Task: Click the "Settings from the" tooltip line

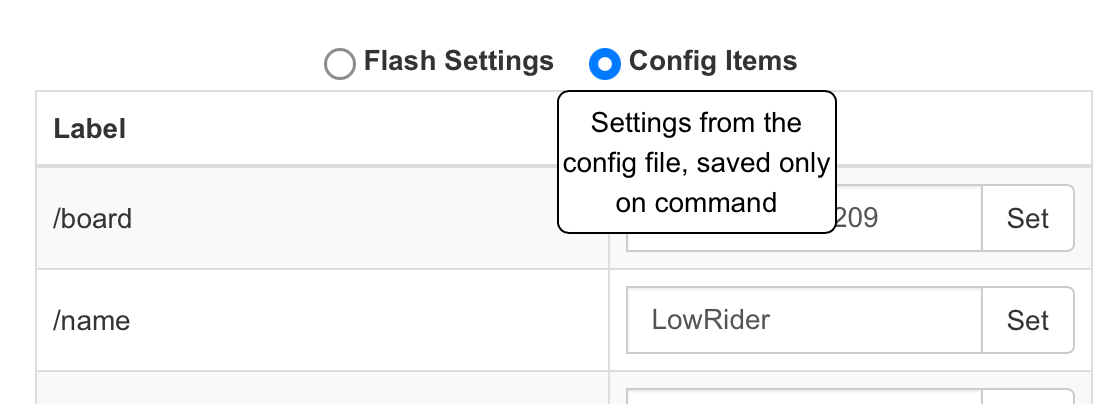Action: (x=696, y=123)
